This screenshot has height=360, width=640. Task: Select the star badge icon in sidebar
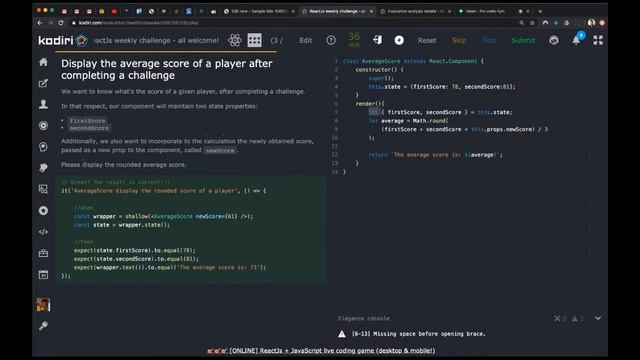point(43,211)
